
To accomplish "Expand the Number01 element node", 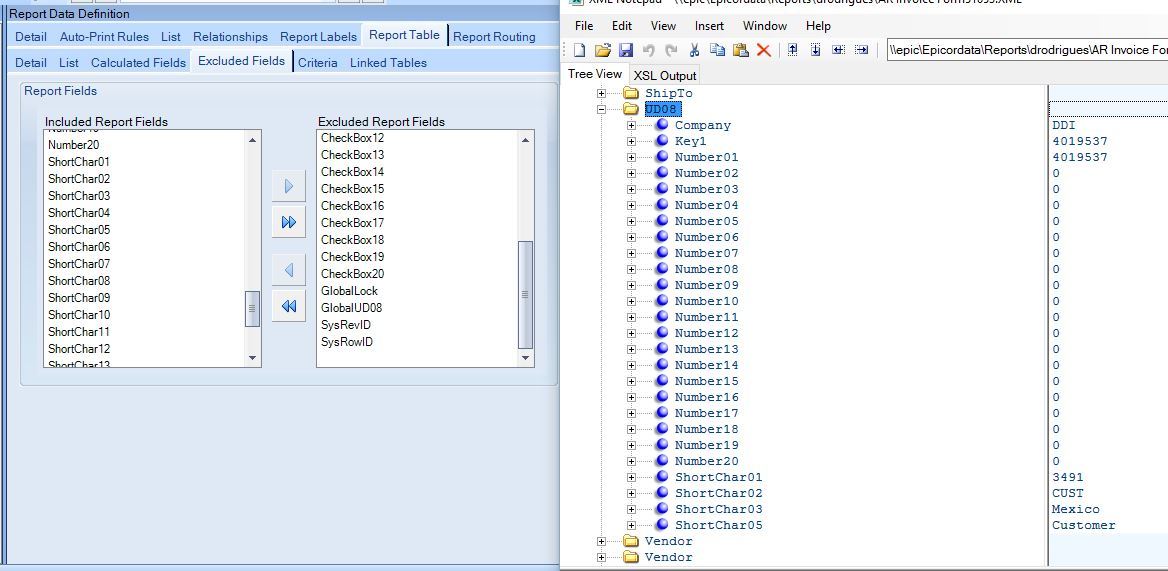I will coord(632,157).
